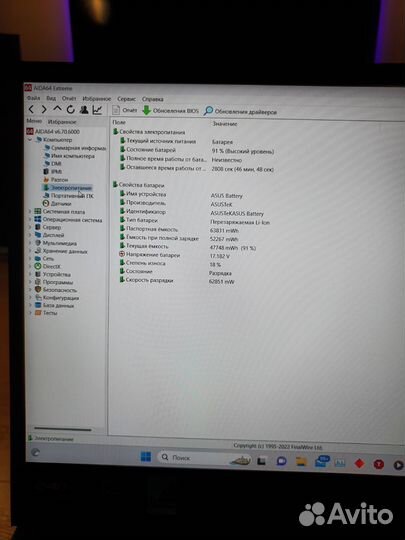The image size is (405, 540).
Task: Open Имя компьютера tree item
Action: [x=69, y=156]
